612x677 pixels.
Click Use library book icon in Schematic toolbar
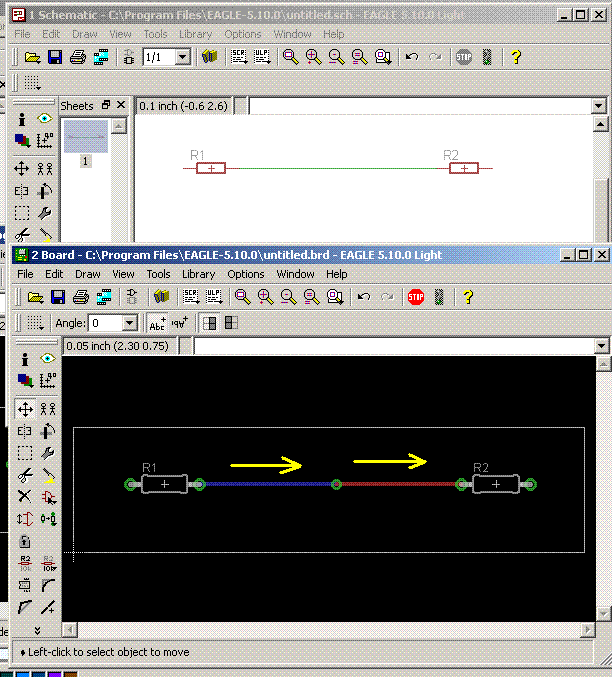[209, 57]
